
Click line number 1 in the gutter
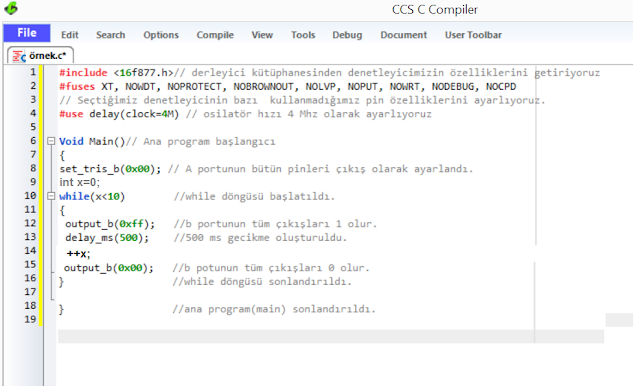point(33,72)
